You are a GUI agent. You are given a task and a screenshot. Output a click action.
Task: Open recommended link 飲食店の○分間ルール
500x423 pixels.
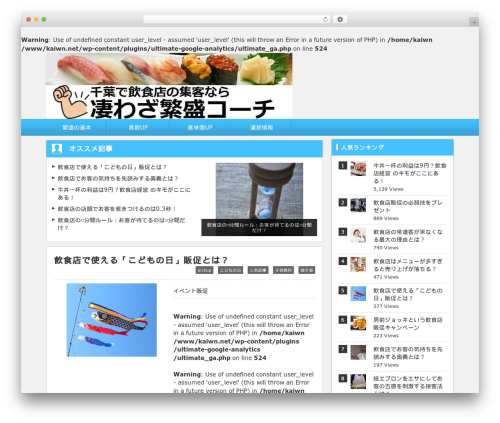121,224
